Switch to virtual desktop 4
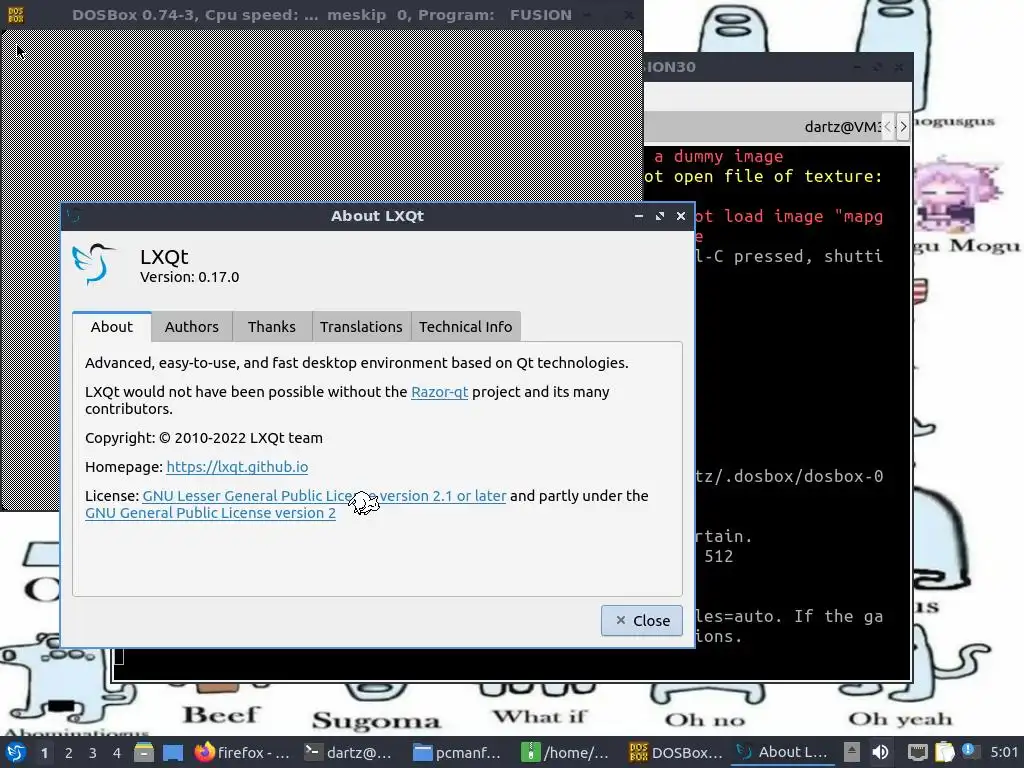 [117, 753]
